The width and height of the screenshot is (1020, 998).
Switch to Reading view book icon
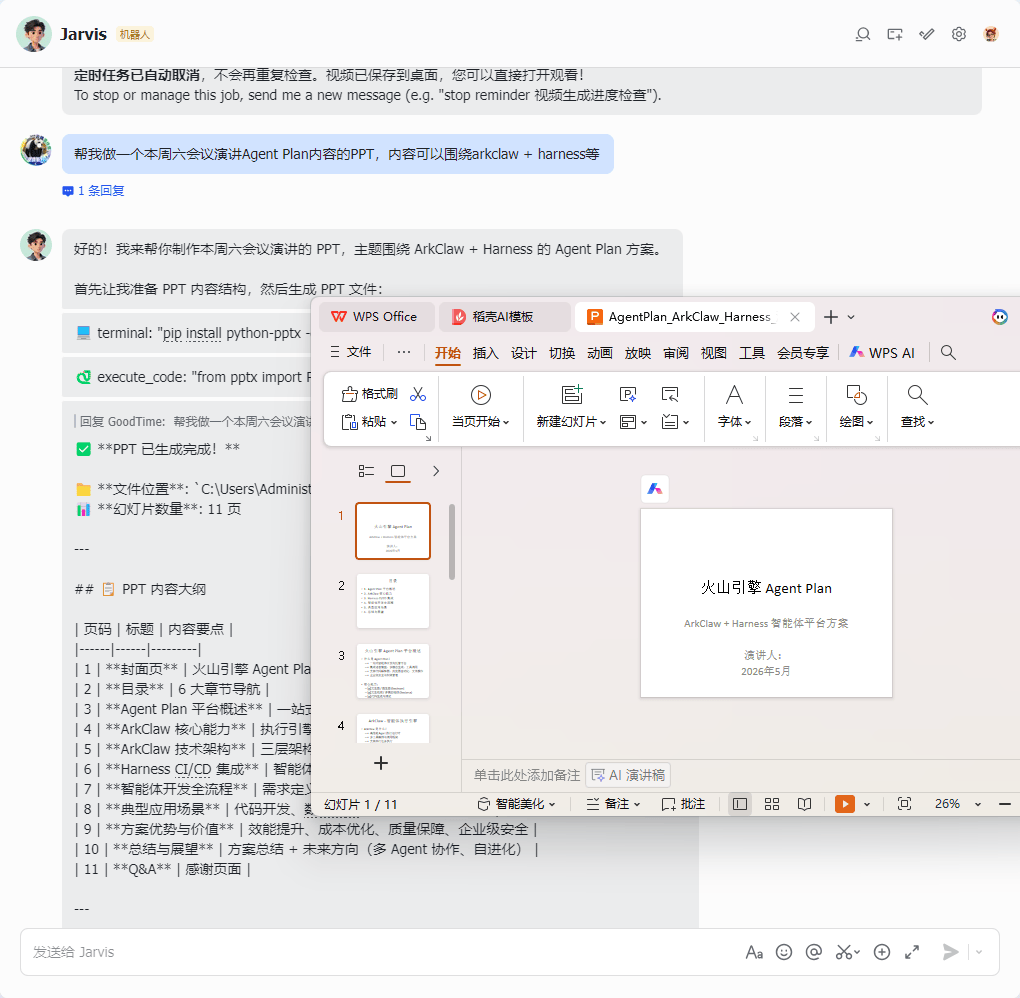[x=804, y=804]
